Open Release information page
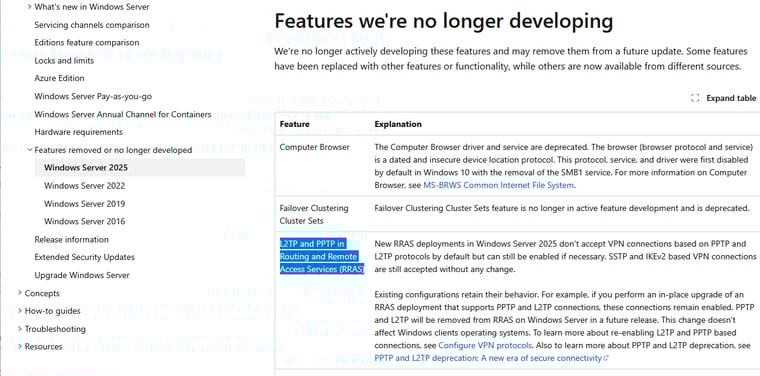The width and height of the screenshot is (760, 376). tap(71, 239)
